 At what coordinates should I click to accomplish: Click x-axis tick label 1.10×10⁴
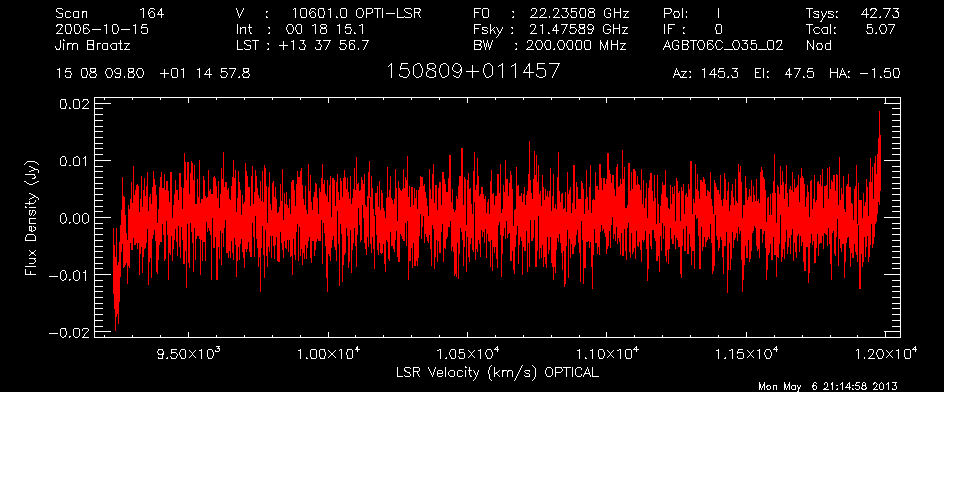pyautogui.click(x=607, y=353)
